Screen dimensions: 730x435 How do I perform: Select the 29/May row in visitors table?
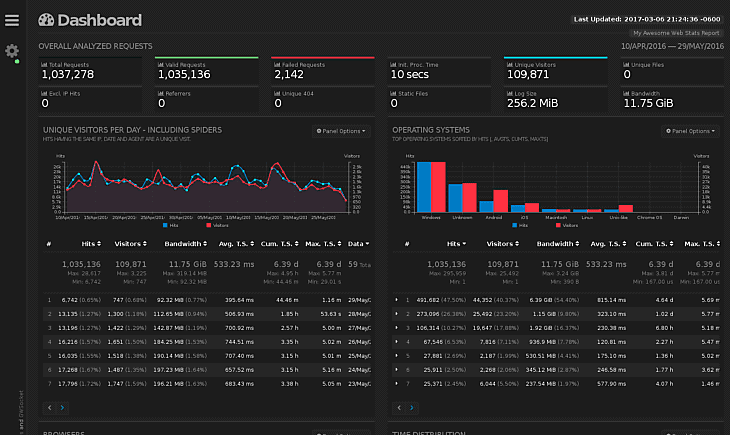tap(208, 300)
